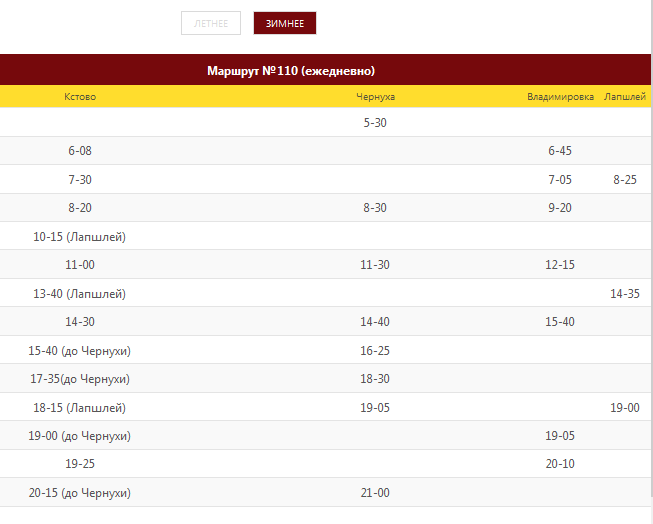Viewport: 653px width, 524px height.
Task: Select the 11-00 Кстово time
Action: coord(80,265)
